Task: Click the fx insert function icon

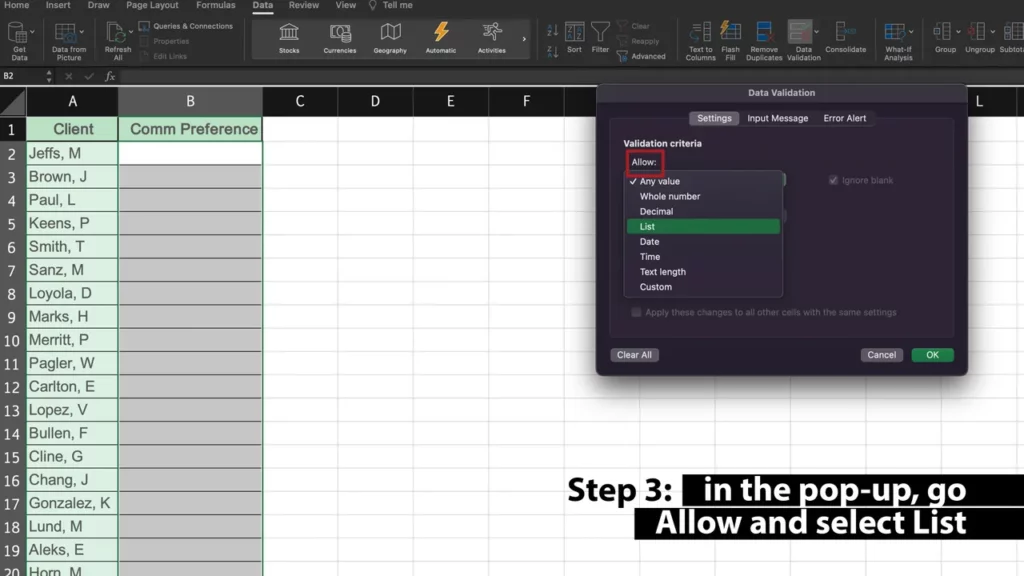Action: pyautogui.click(x=110, y=76)
